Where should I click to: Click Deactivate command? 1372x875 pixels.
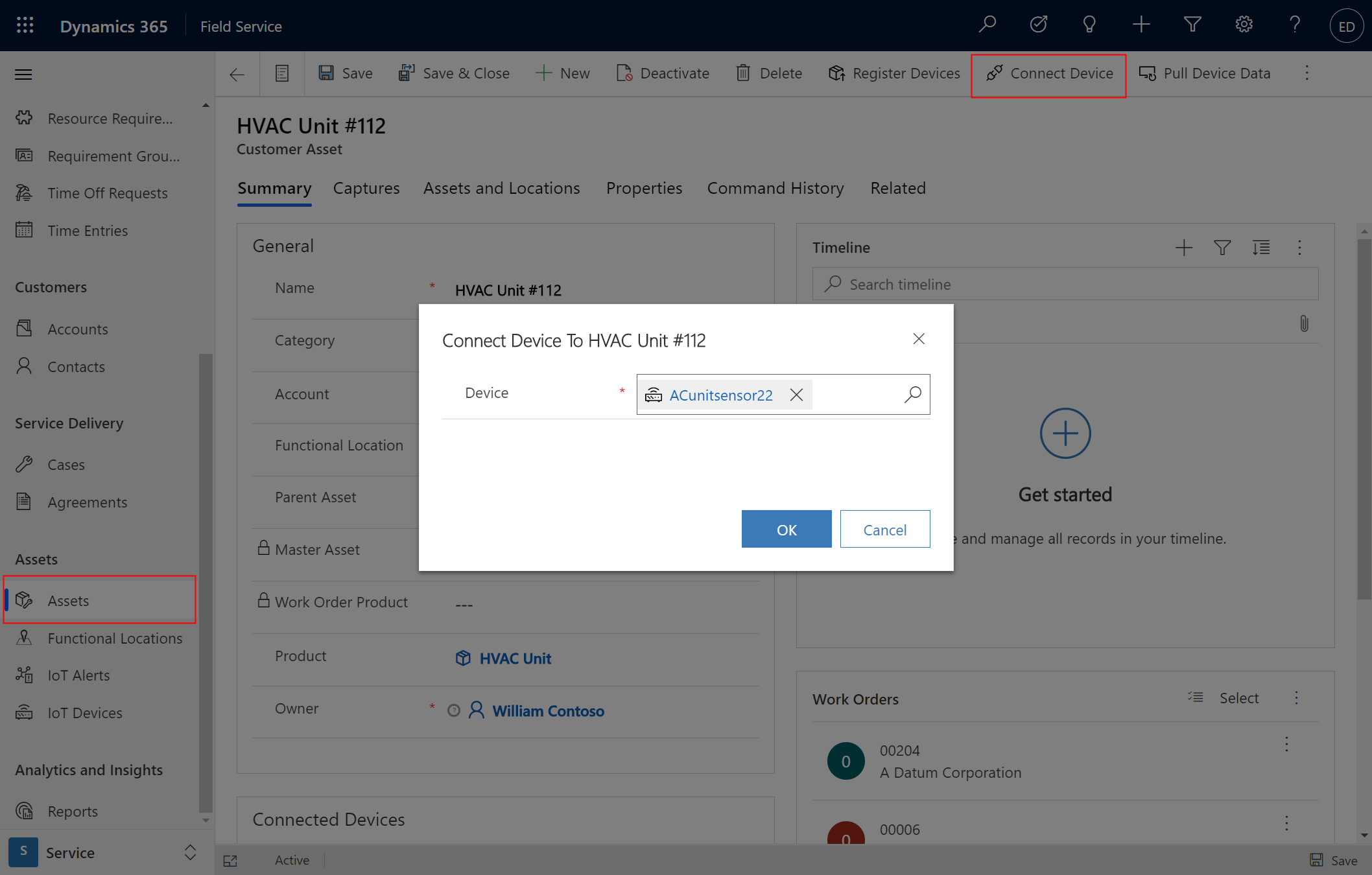[663, 73]
